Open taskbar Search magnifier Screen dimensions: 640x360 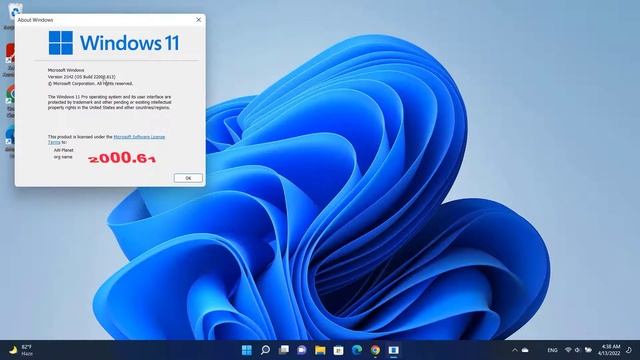pos(265,350)
